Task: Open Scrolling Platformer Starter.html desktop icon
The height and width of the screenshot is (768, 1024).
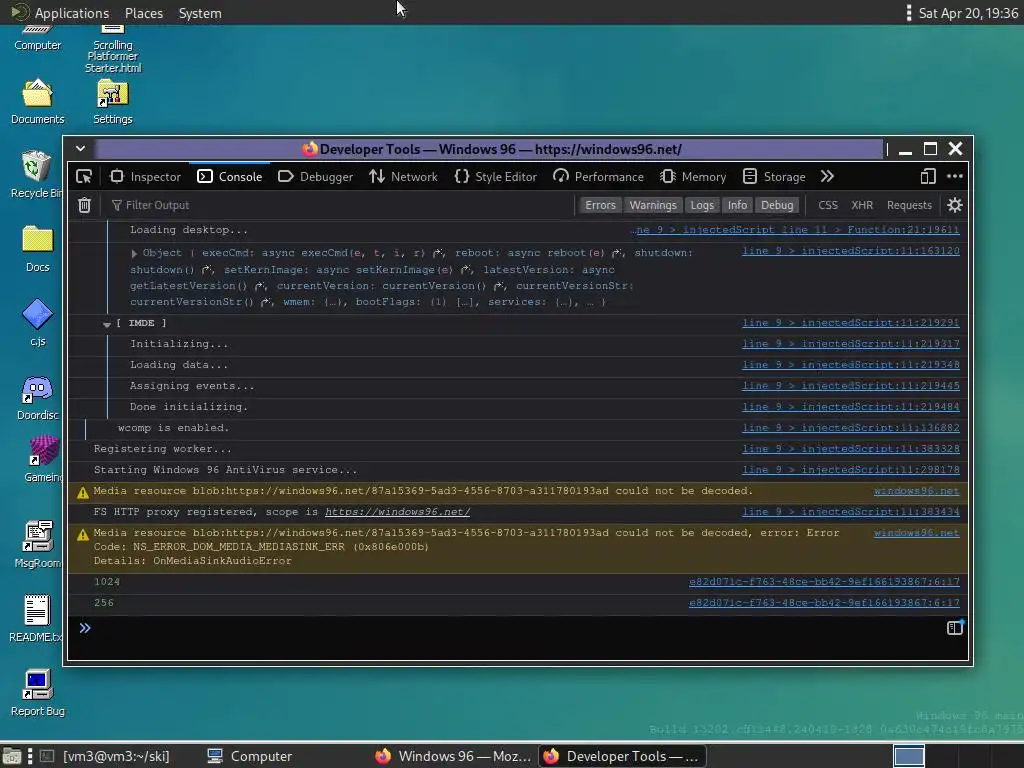Action: [x=112, y=49]
